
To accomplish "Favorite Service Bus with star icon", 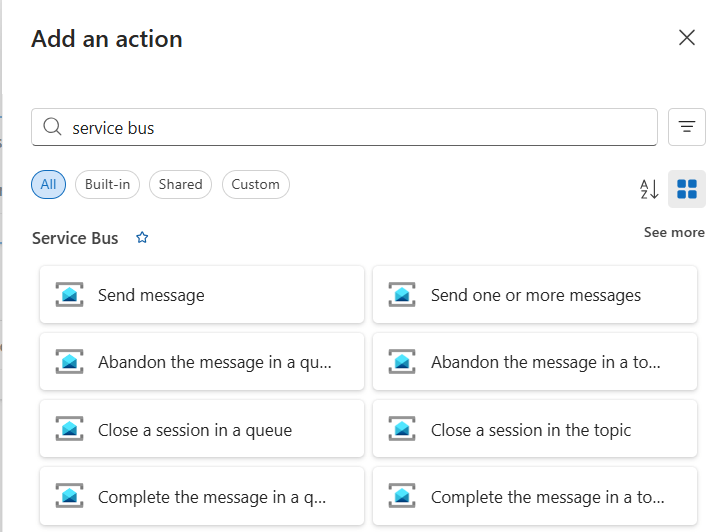I will click(142, 238).
